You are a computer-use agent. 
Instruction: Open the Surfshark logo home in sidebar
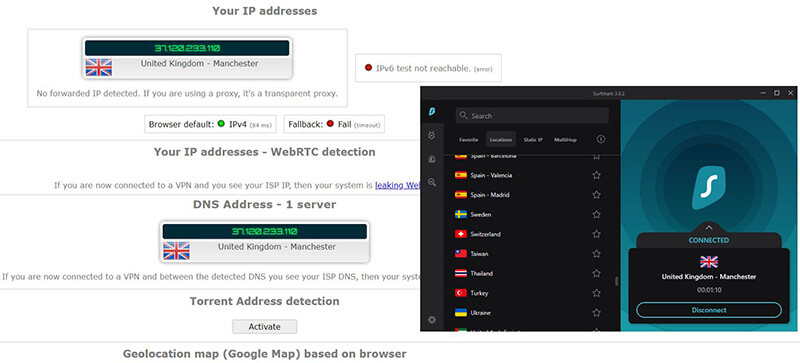point(432,112)
